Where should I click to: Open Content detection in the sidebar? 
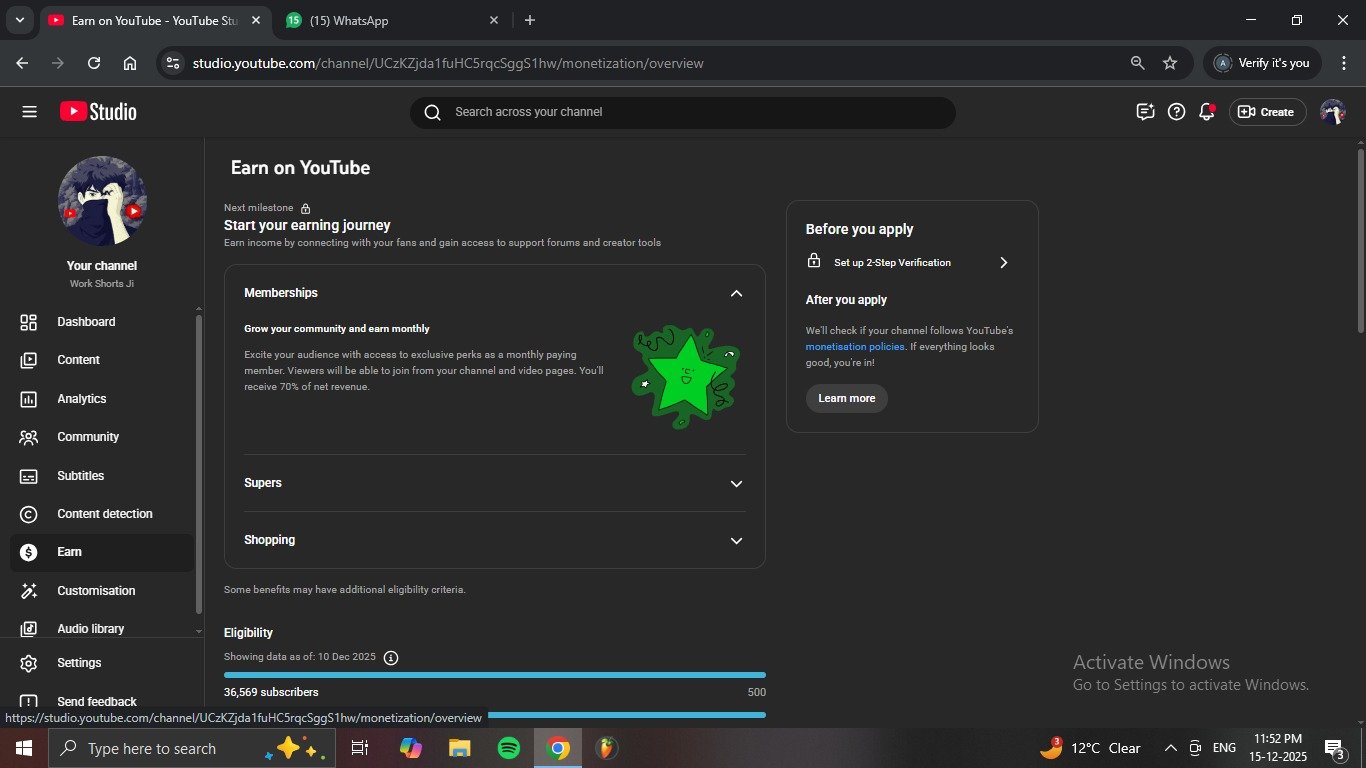105,514
